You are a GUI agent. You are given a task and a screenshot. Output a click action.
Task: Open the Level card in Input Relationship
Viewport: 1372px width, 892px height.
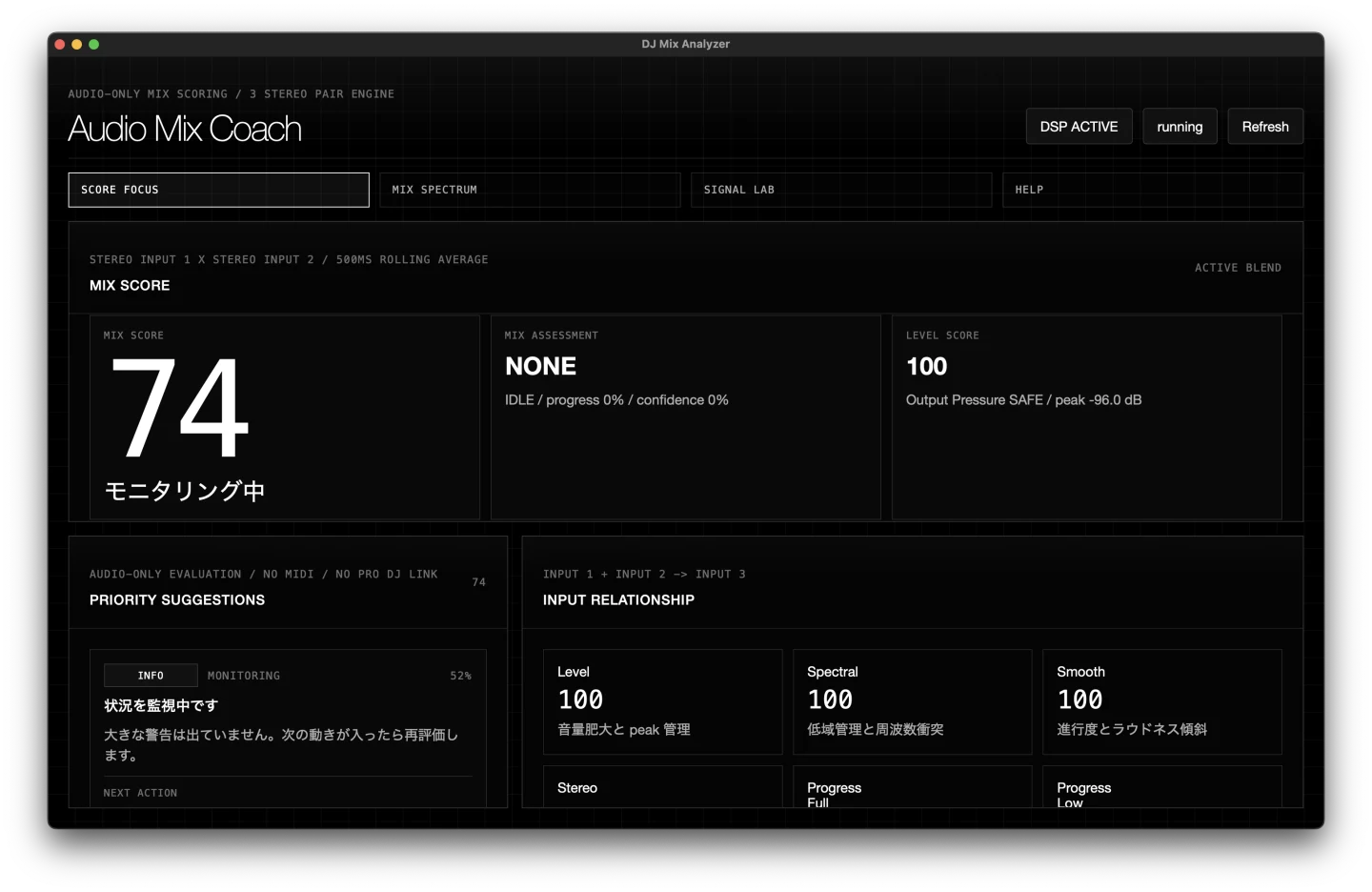[662, 701]
